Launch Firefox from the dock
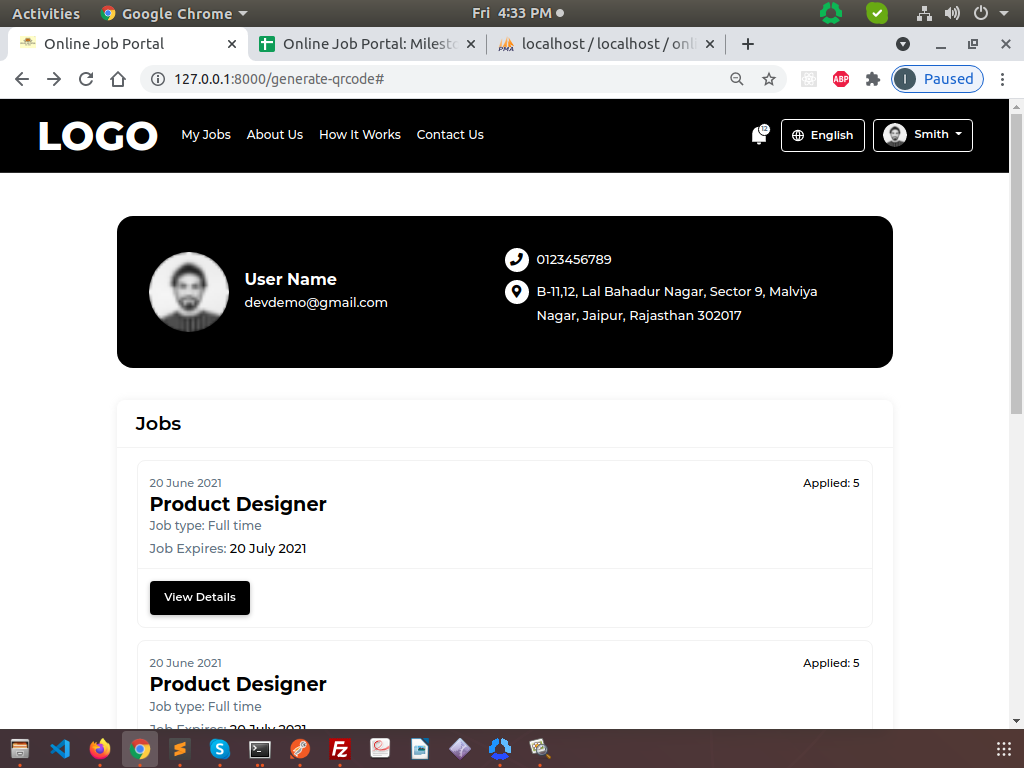Image resolution: width=1024 pixels, height=768 pixels. [100, 748]
